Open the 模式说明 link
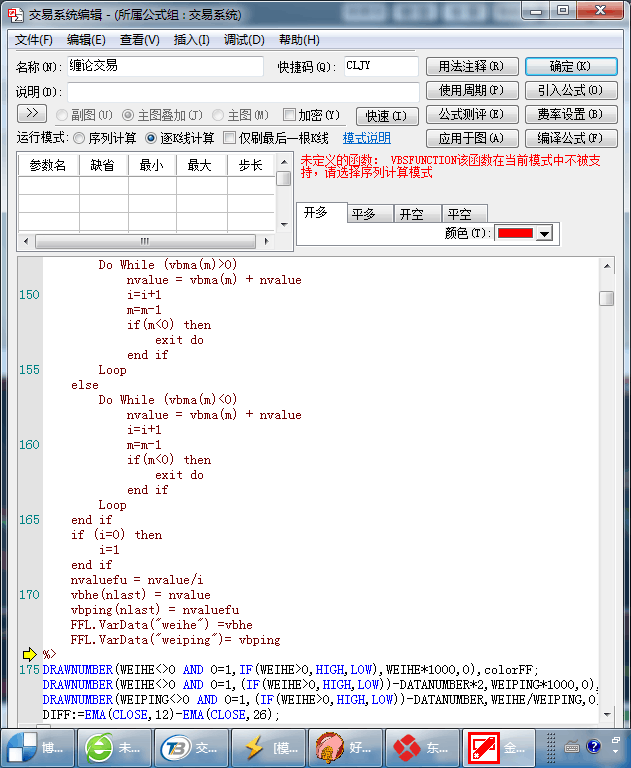The image size is (631, 768). pos(366,138)
